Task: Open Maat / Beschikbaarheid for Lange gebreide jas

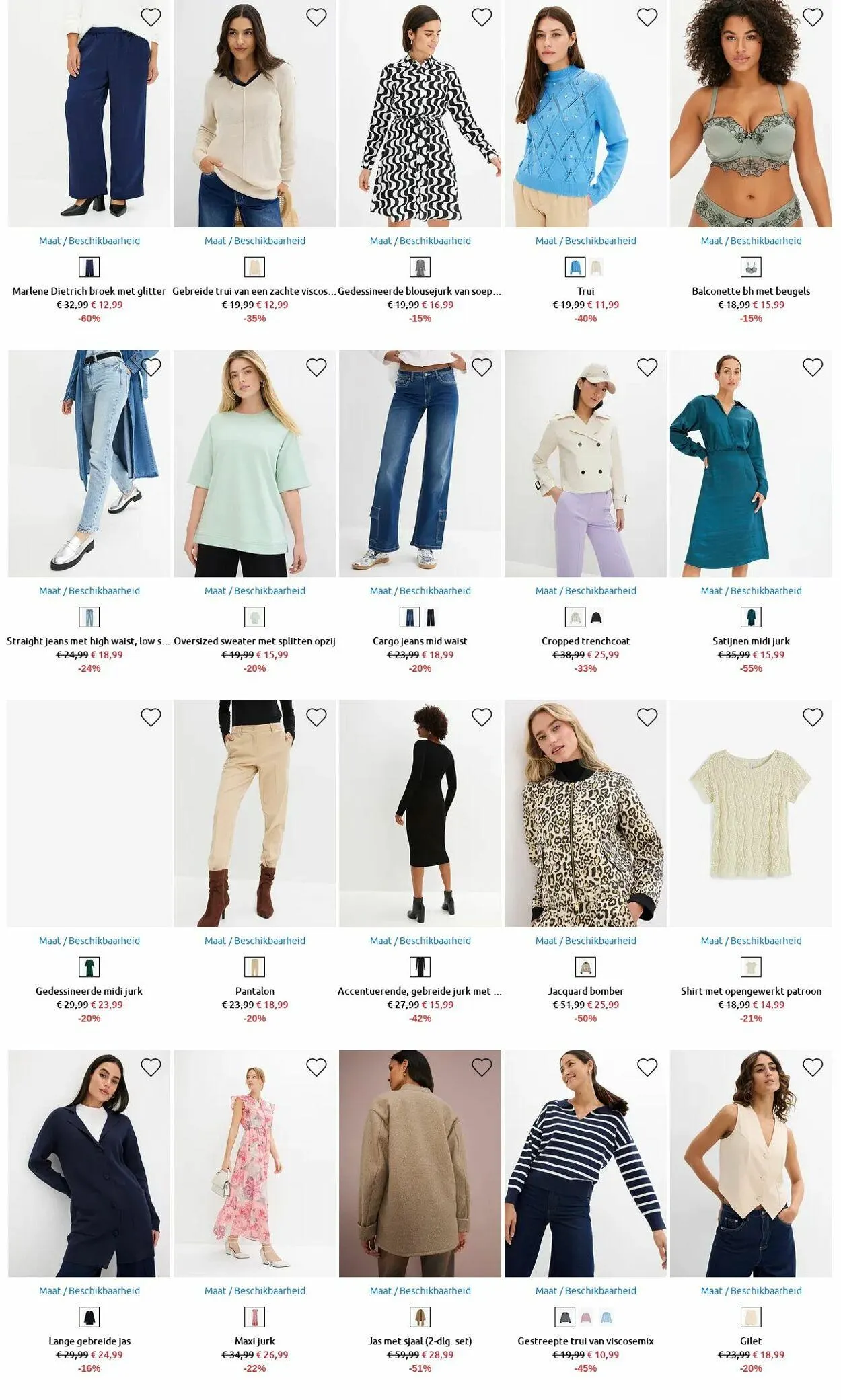Action: pyautogui.click(x=89, y=1290)
